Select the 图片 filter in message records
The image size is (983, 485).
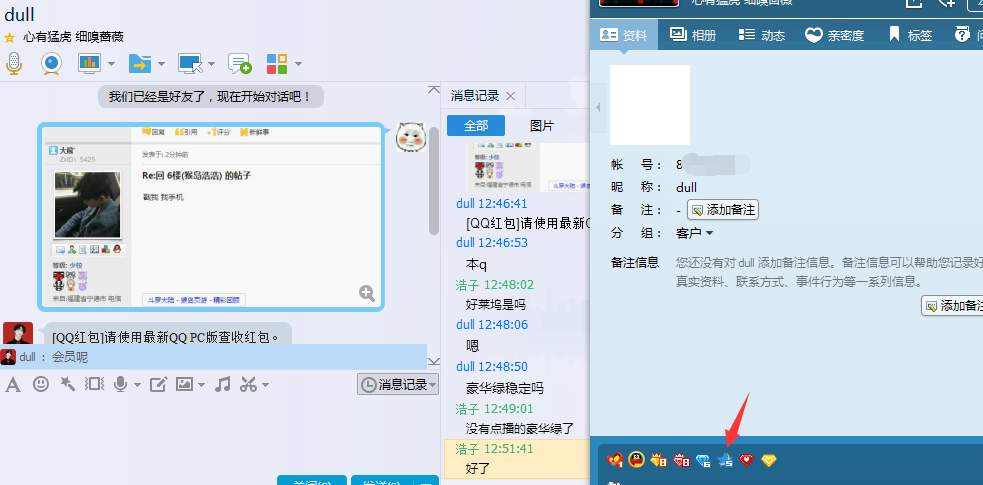pos(542,125)
